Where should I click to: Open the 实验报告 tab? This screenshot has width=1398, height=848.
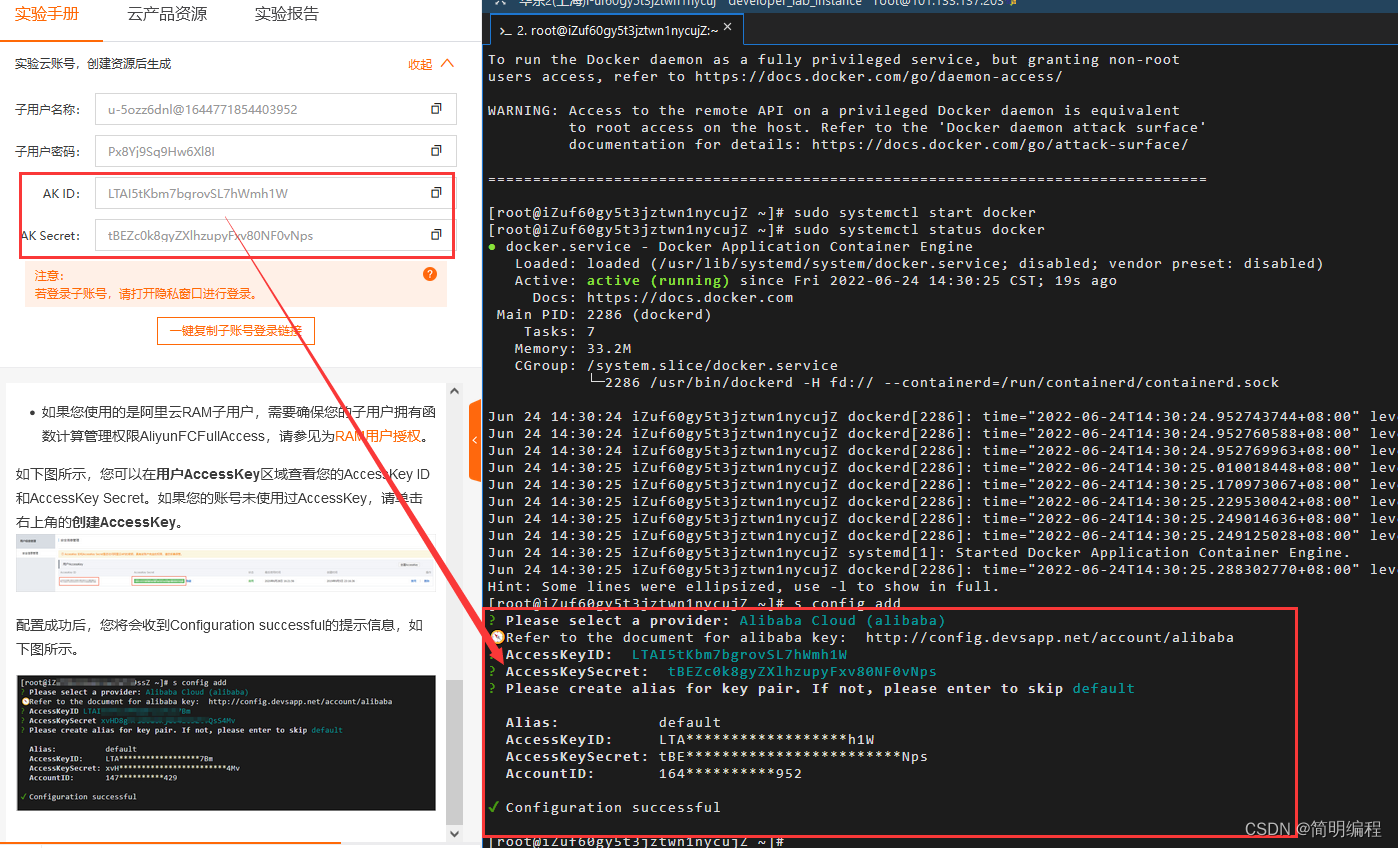pyautogui.click(x=287, y=14)
